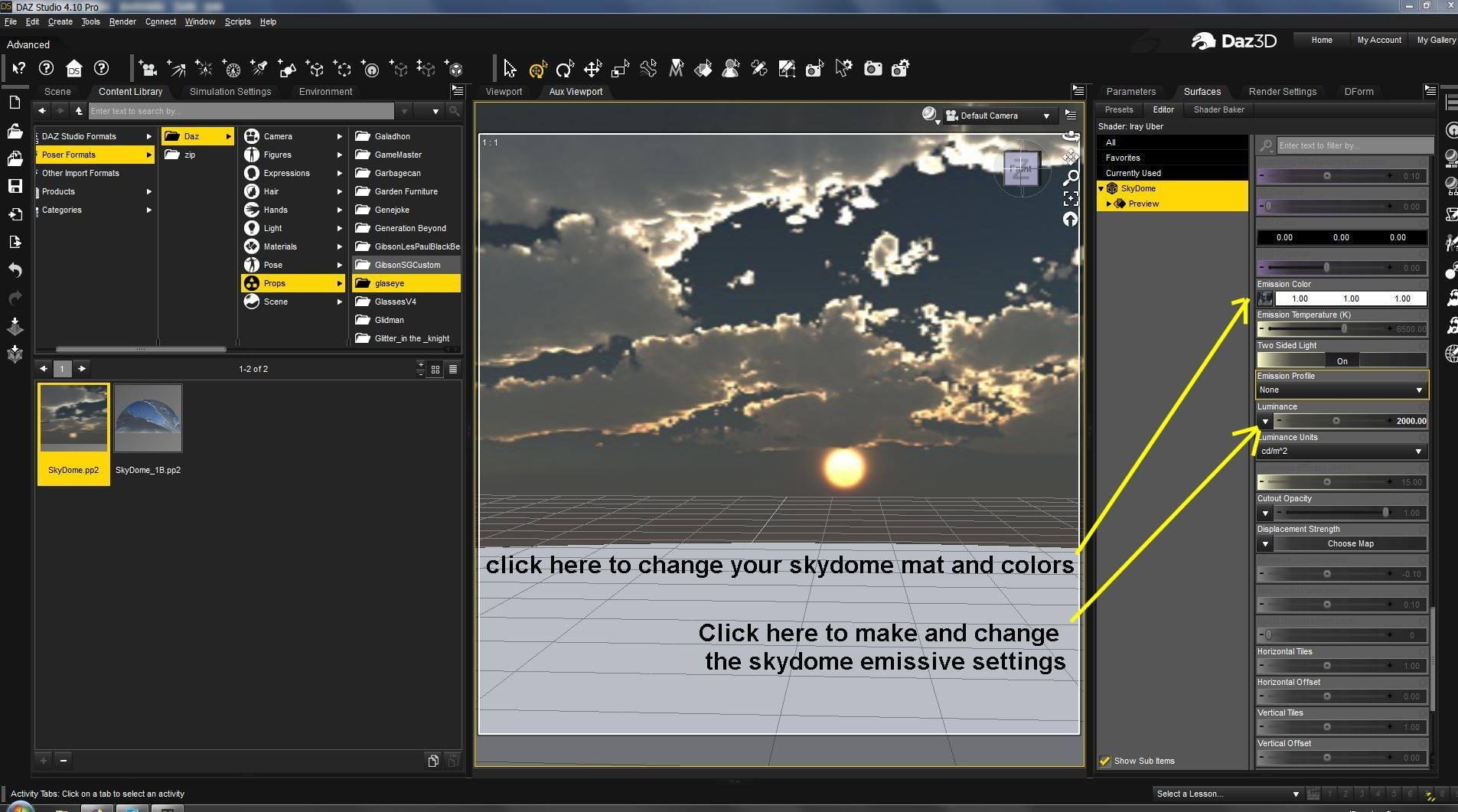Open the Cutout Opacity map dropdown arrow
The image size is (1458, 812).
[1265, 513]
